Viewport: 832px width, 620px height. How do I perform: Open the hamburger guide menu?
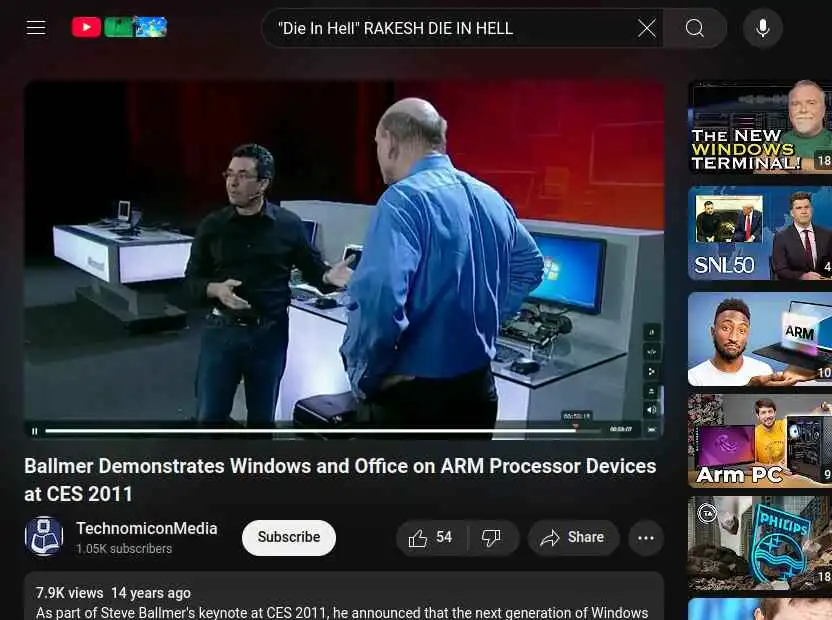[36, 28]
